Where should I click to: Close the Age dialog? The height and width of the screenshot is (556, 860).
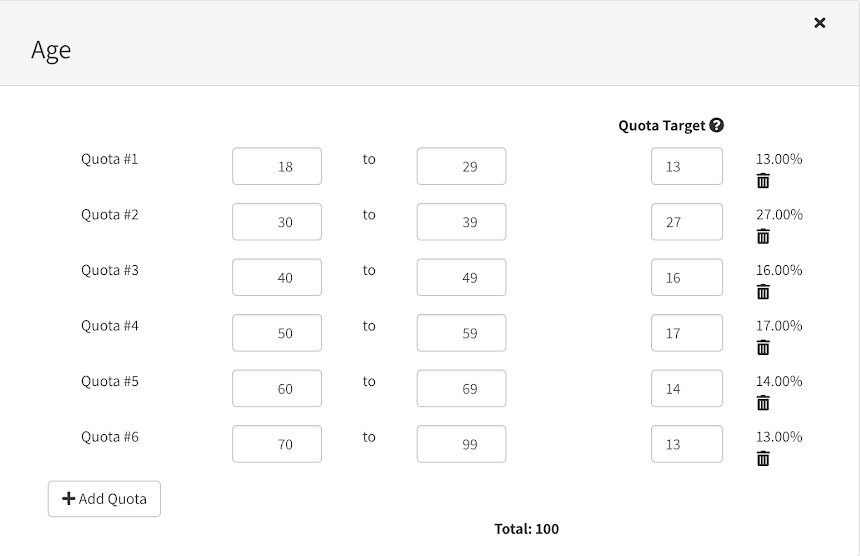click(x=820, y=22)
